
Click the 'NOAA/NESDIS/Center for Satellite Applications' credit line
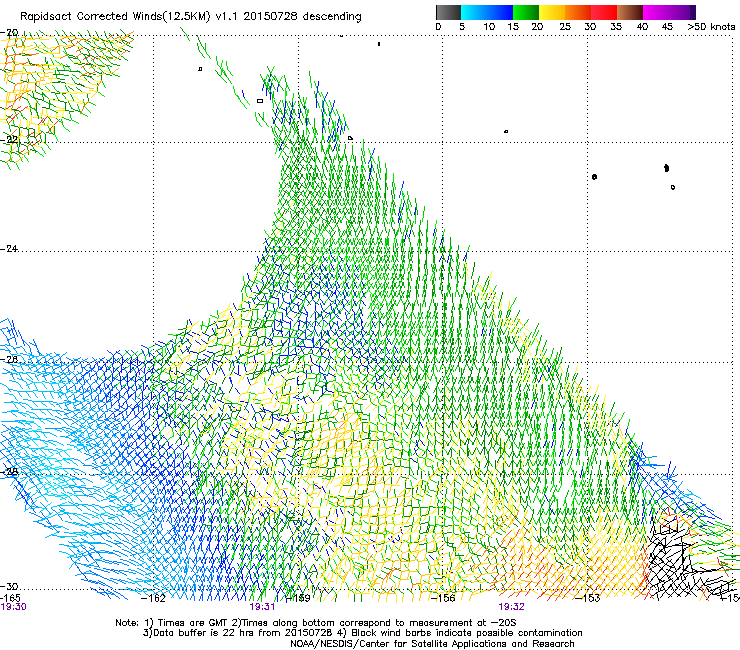(x=432, y=644)
